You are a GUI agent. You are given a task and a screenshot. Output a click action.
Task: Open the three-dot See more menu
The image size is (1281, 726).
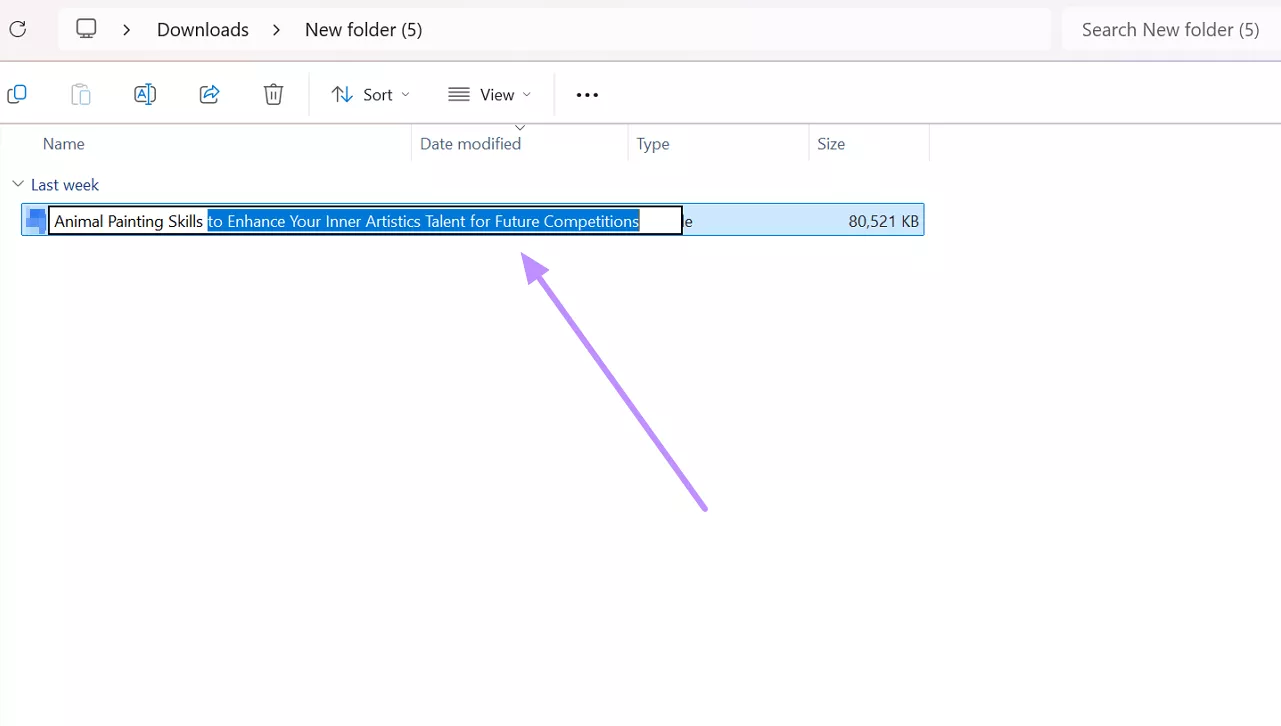(587, 95)
